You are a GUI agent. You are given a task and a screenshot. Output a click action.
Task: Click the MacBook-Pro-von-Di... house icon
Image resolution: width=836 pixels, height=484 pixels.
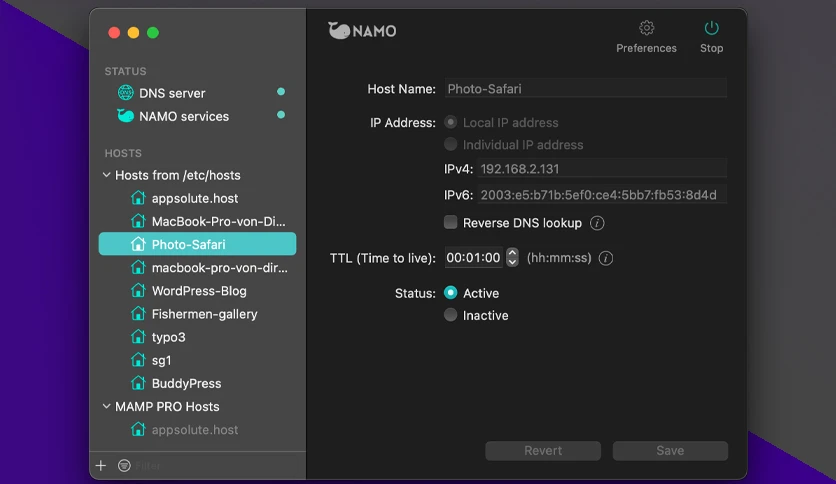[x=138, y=221]
